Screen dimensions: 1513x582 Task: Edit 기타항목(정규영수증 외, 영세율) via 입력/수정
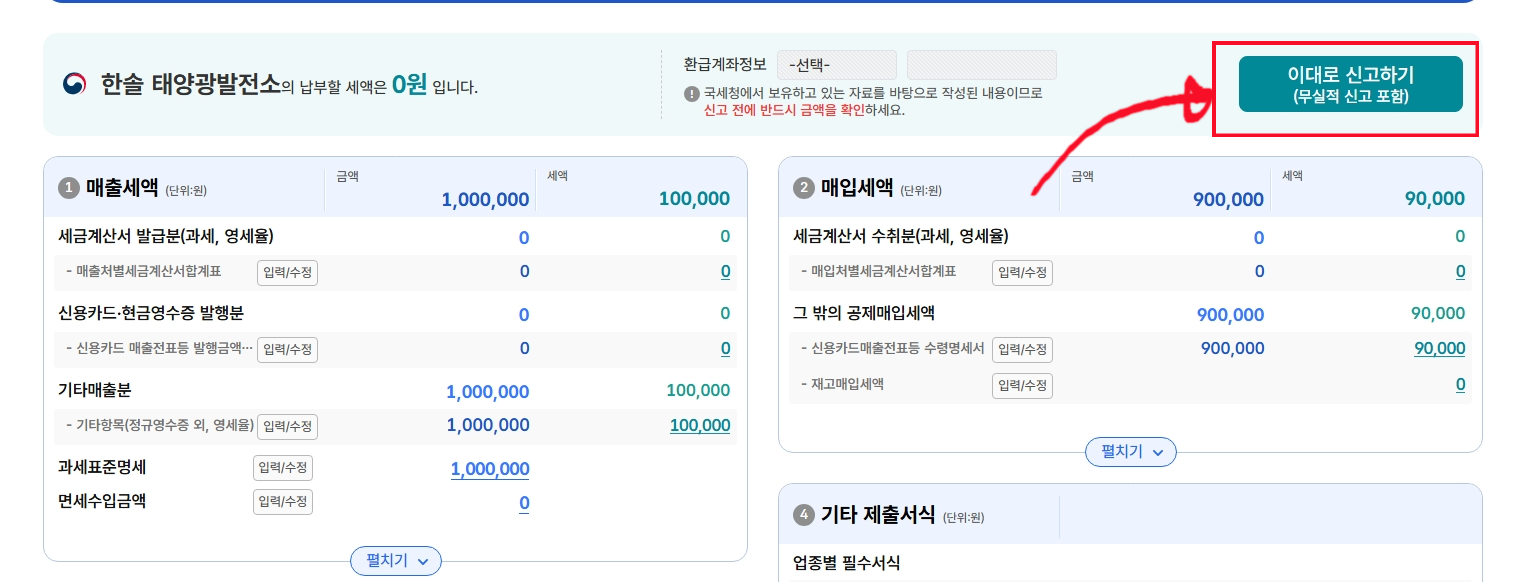pos(287,426)
